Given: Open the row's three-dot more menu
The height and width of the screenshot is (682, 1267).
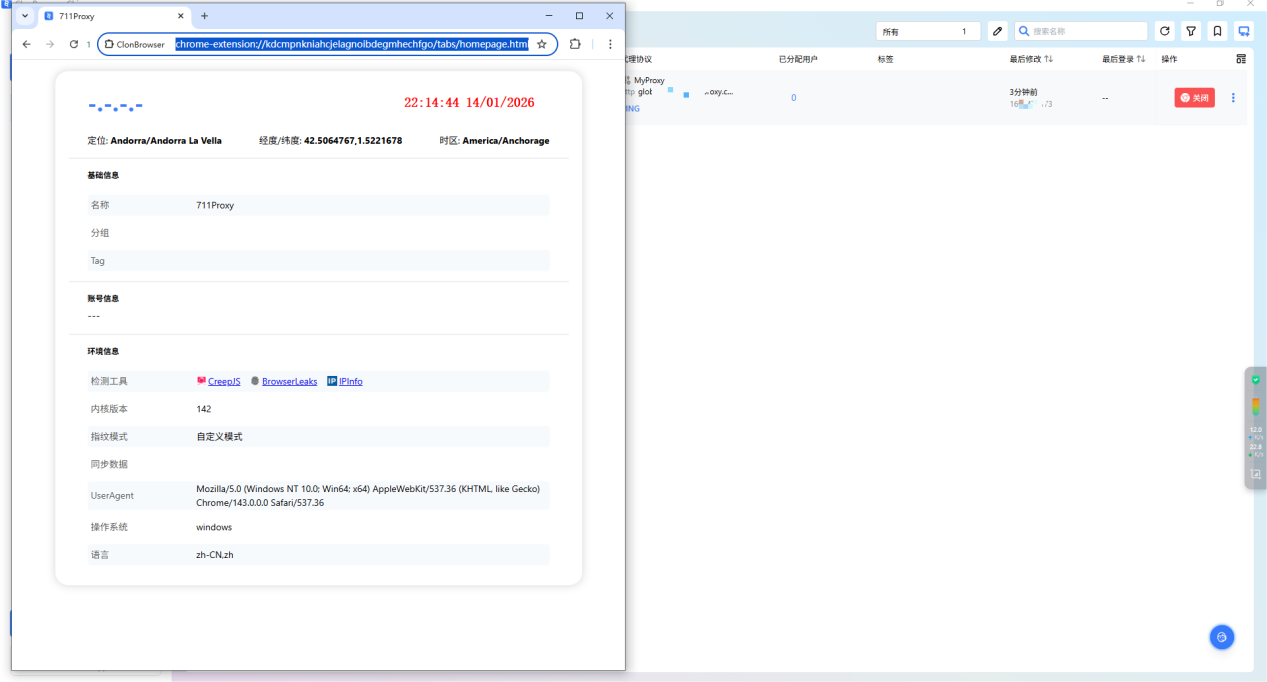Looking at the screenshot, I should [x=1233, y=98].
